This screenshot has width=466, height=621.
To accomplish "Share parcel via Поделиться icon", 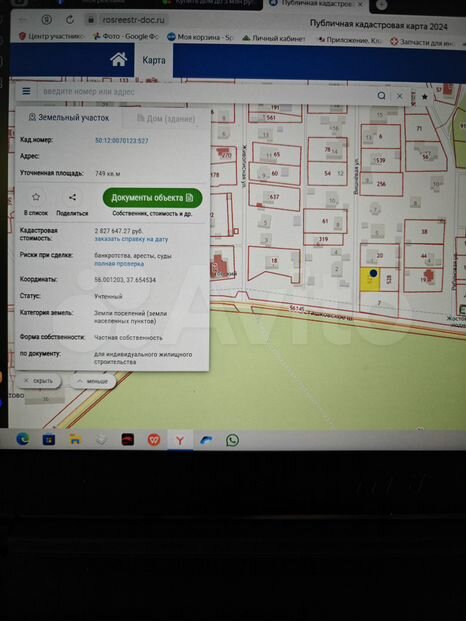I will [x=72, y=197].
